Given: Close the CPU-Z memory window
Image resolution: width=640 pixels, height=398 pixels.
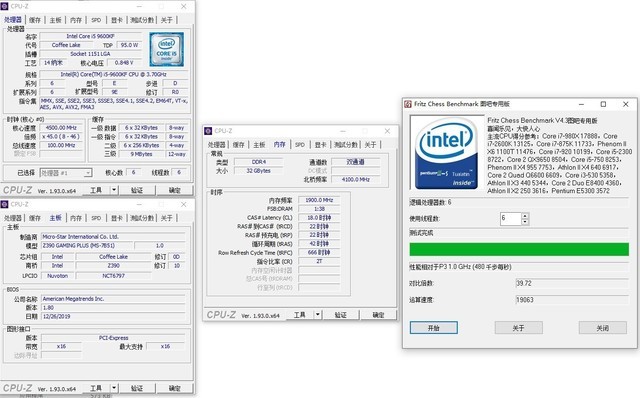Looking at the screenshot, I should (387, 131).
